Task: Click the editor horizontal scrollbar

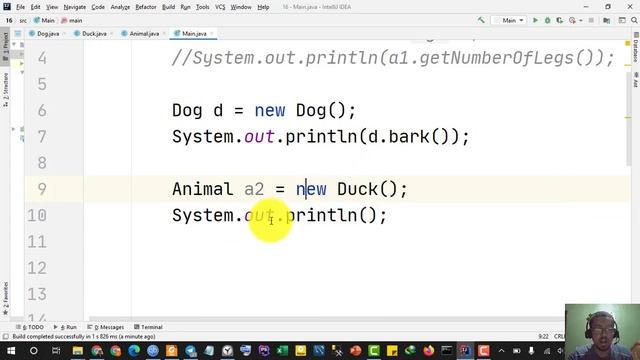Action: tap(327, 319)
